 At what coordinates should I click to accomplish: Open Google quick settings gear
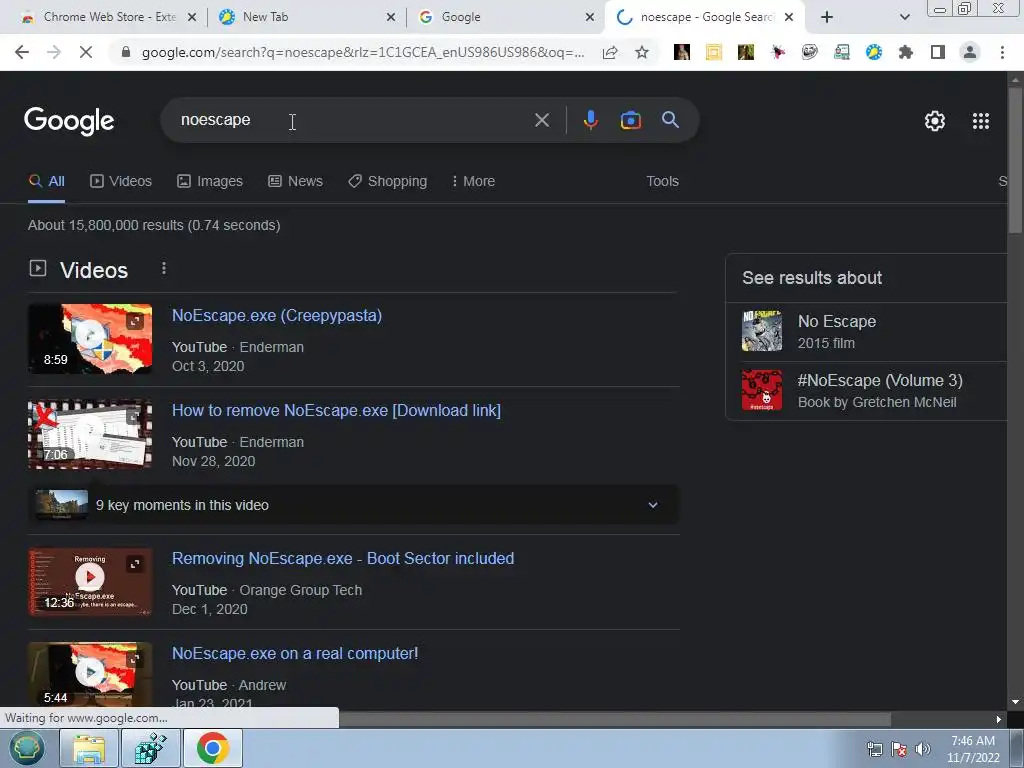click(x=935, y=121)
